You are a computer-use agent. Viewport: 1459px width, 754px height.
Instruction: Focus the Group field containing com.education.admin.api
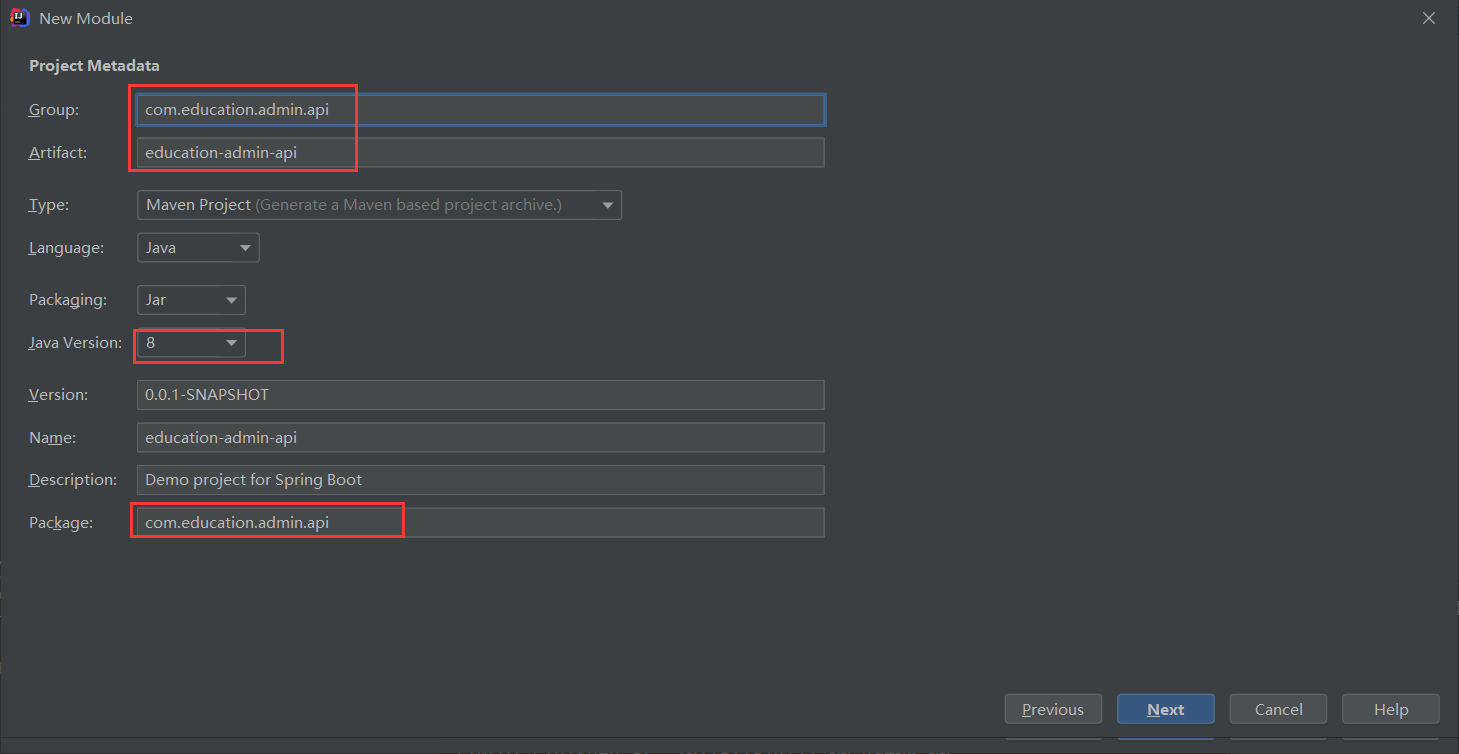point(480,110)
